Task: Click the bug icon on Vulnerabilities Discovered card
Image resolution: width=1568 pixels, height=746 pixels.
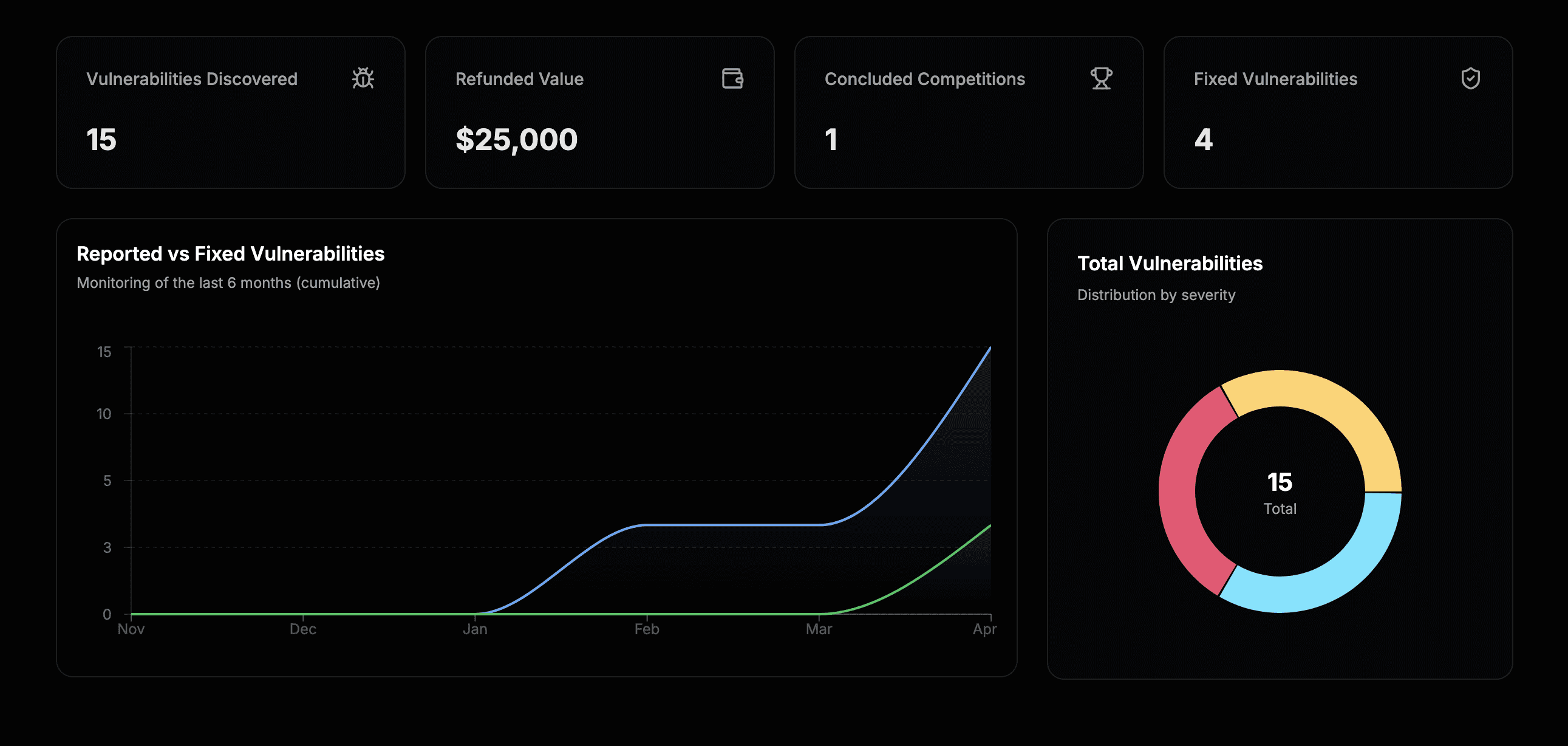Action: click(363, 78)
